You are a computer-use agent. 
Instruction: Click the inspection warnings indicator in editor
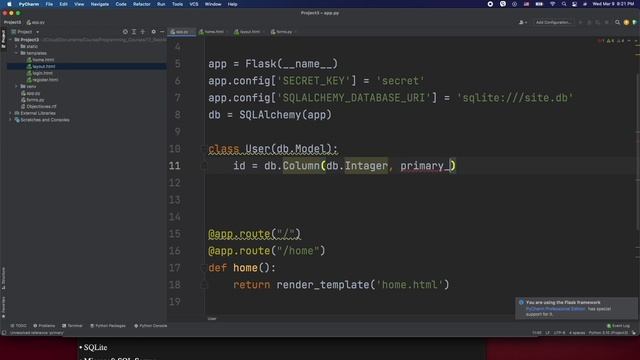point(611,41)
